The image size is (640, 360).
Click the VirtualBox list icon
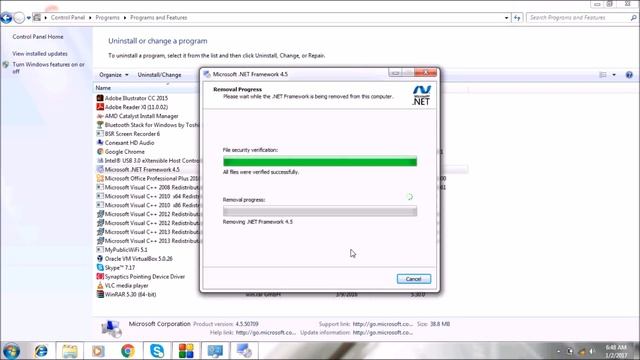click(x=100, y=259)
